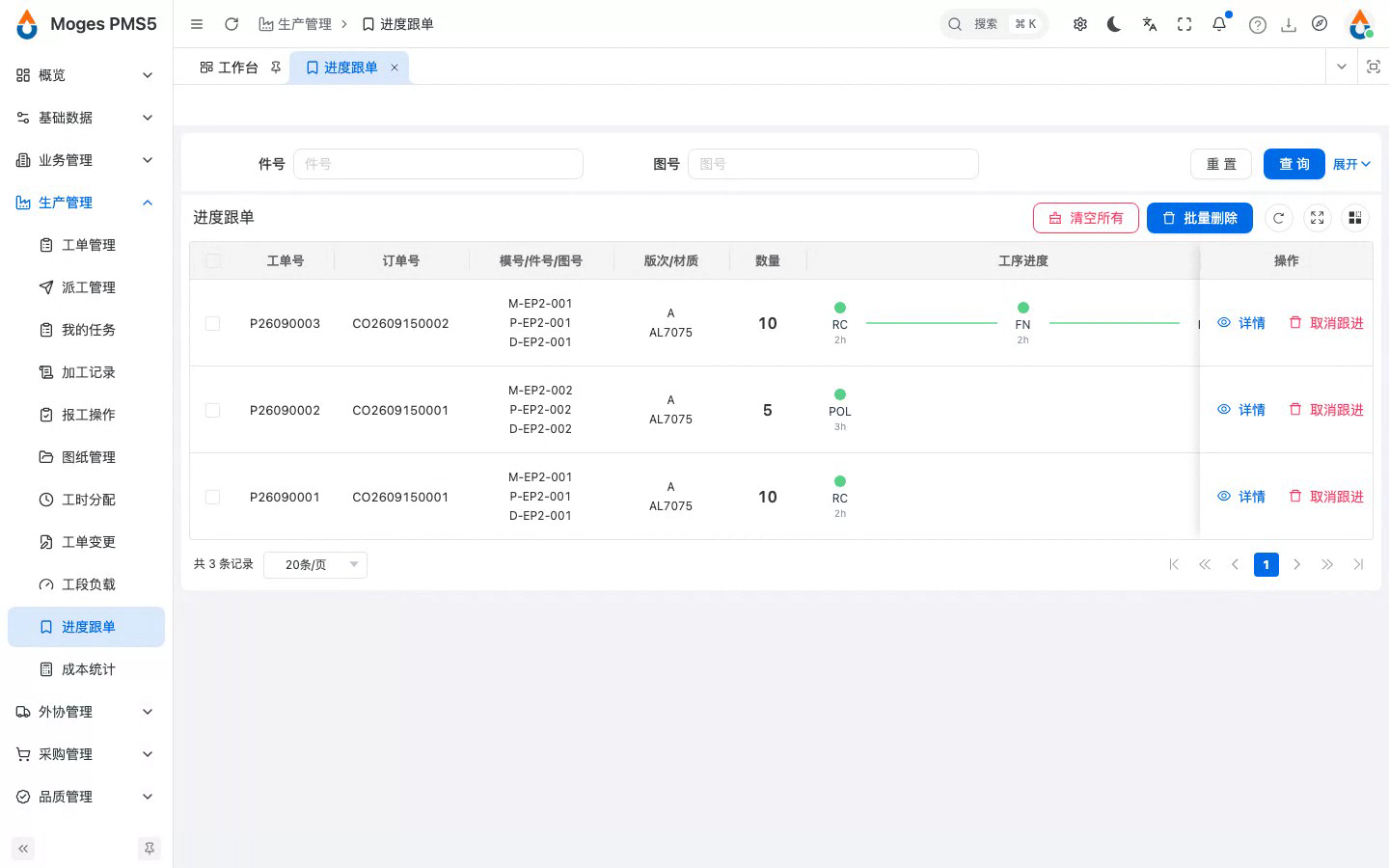
Task: Open 成本统计 in the sidebar
Action: [86, 669]
